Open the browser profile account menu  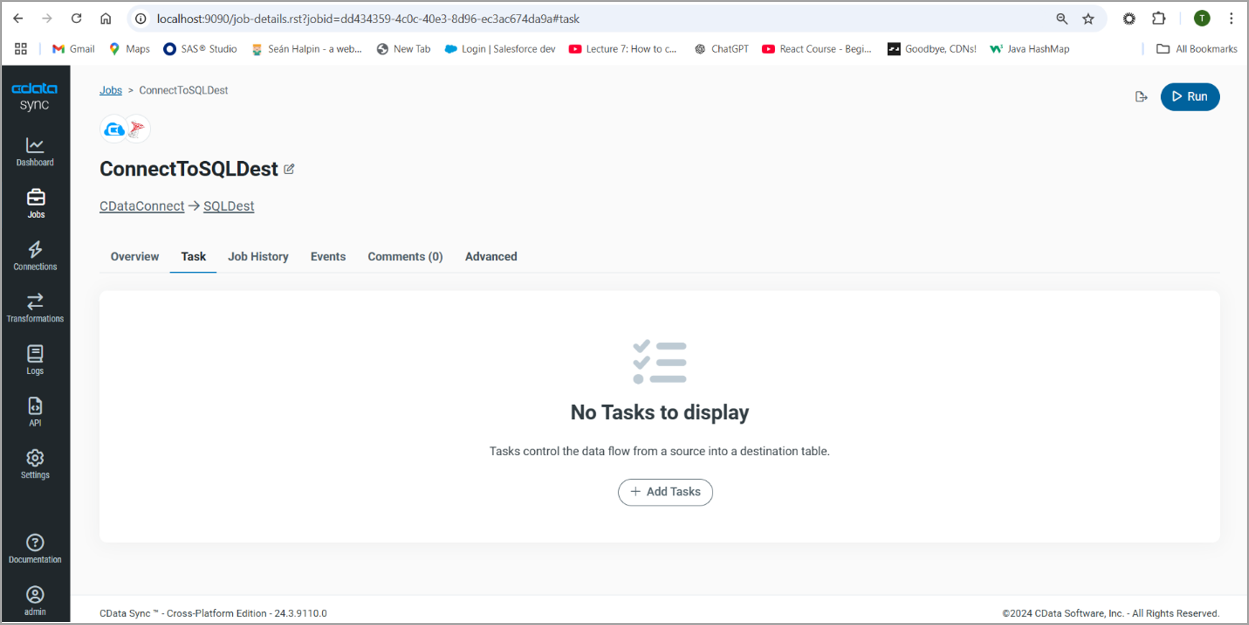[1201, 18]
